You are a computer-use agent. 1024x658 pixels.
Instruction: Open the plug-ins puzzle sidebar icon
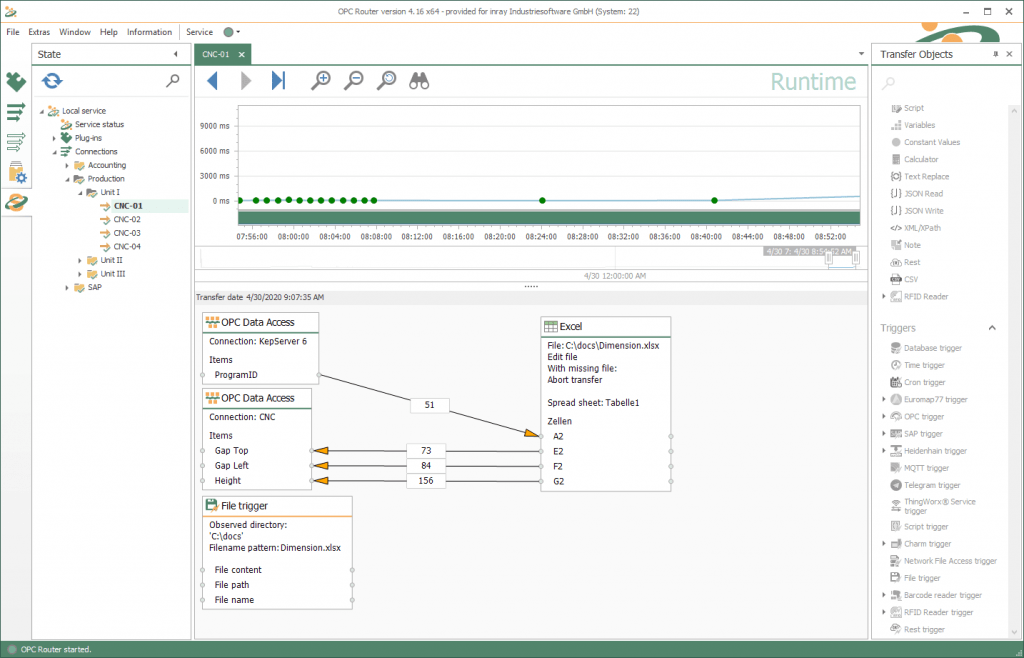click(x=16, y=81)
